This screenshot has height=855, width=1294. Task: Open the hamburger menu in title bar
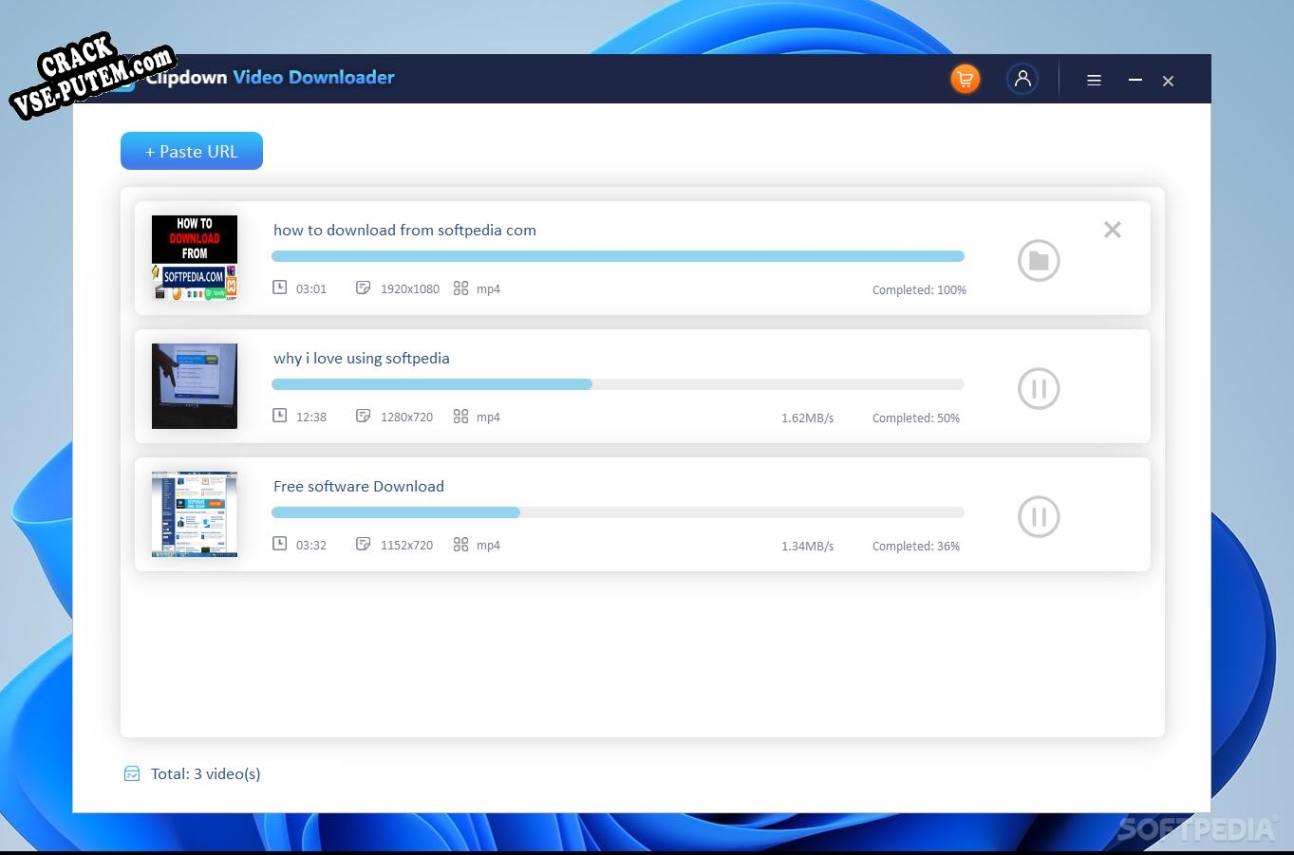[1094, 81]
